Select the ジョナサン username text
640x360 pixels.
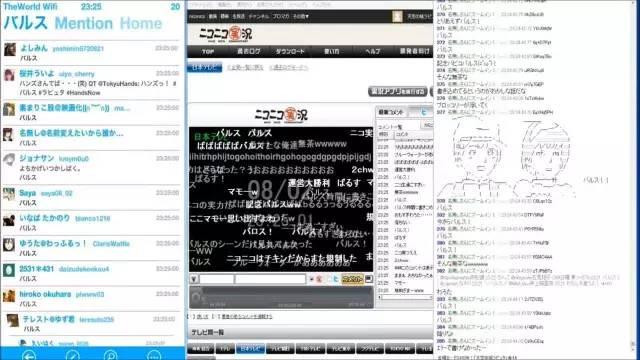pyautogui.click(x=37, y=158)
